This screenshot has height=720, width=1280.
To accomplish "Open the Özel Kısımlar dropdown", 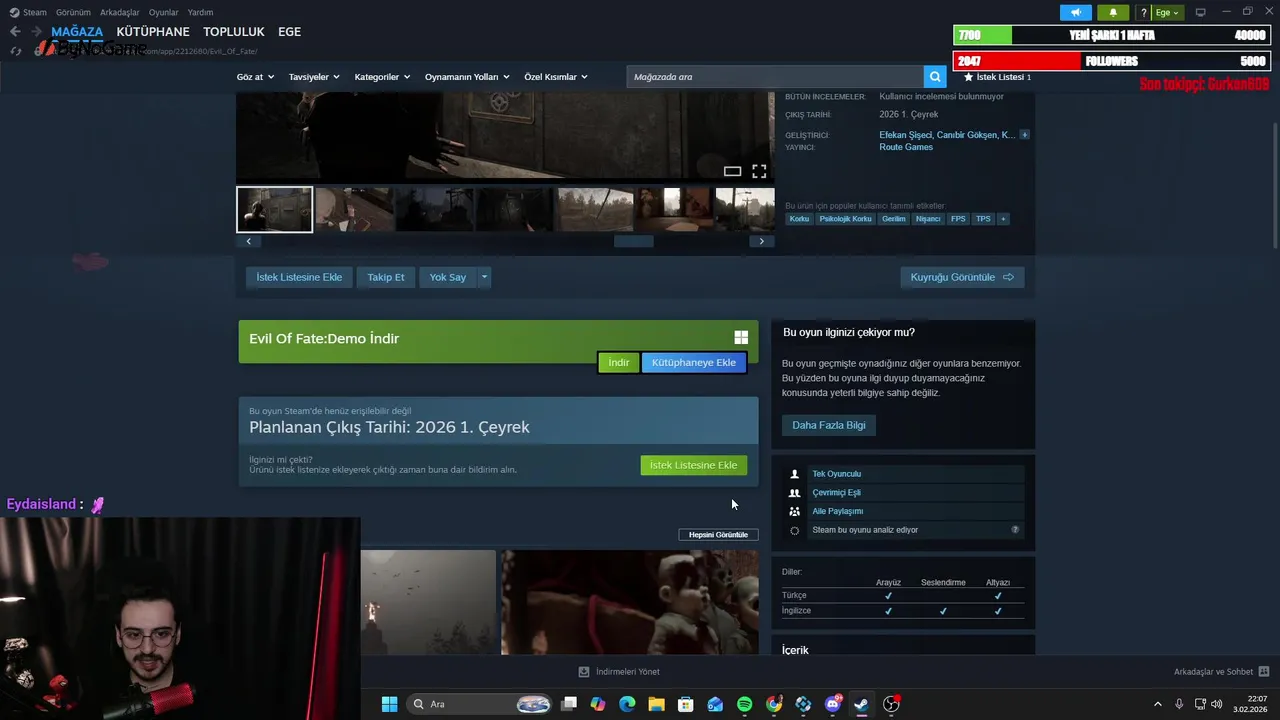I will click(556, 77).
